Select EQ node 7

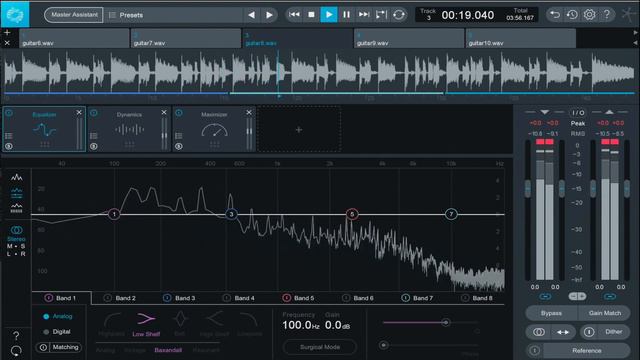click(451, 214)
